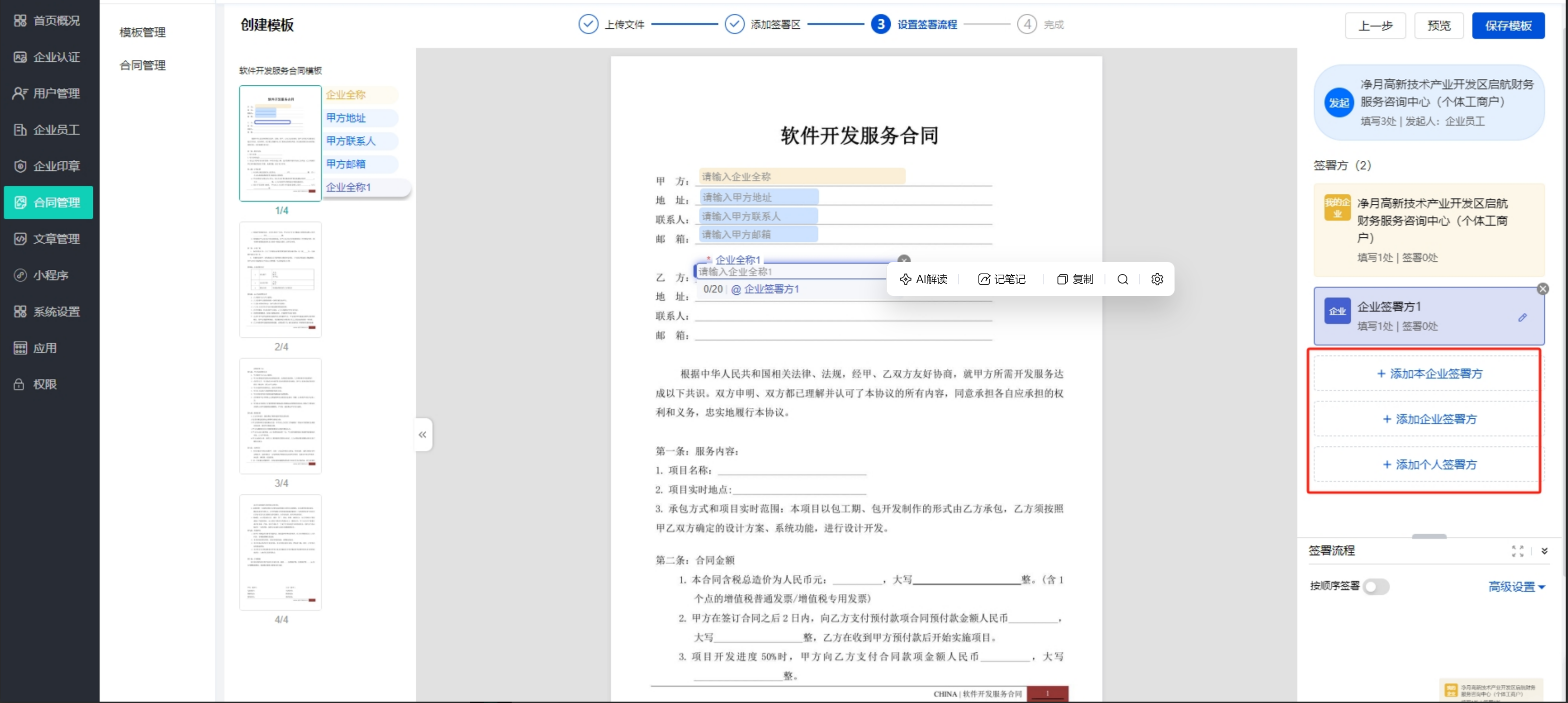Switch to 合同管理 submenu
Screen dimensions: 1568x703
[143, 65]
